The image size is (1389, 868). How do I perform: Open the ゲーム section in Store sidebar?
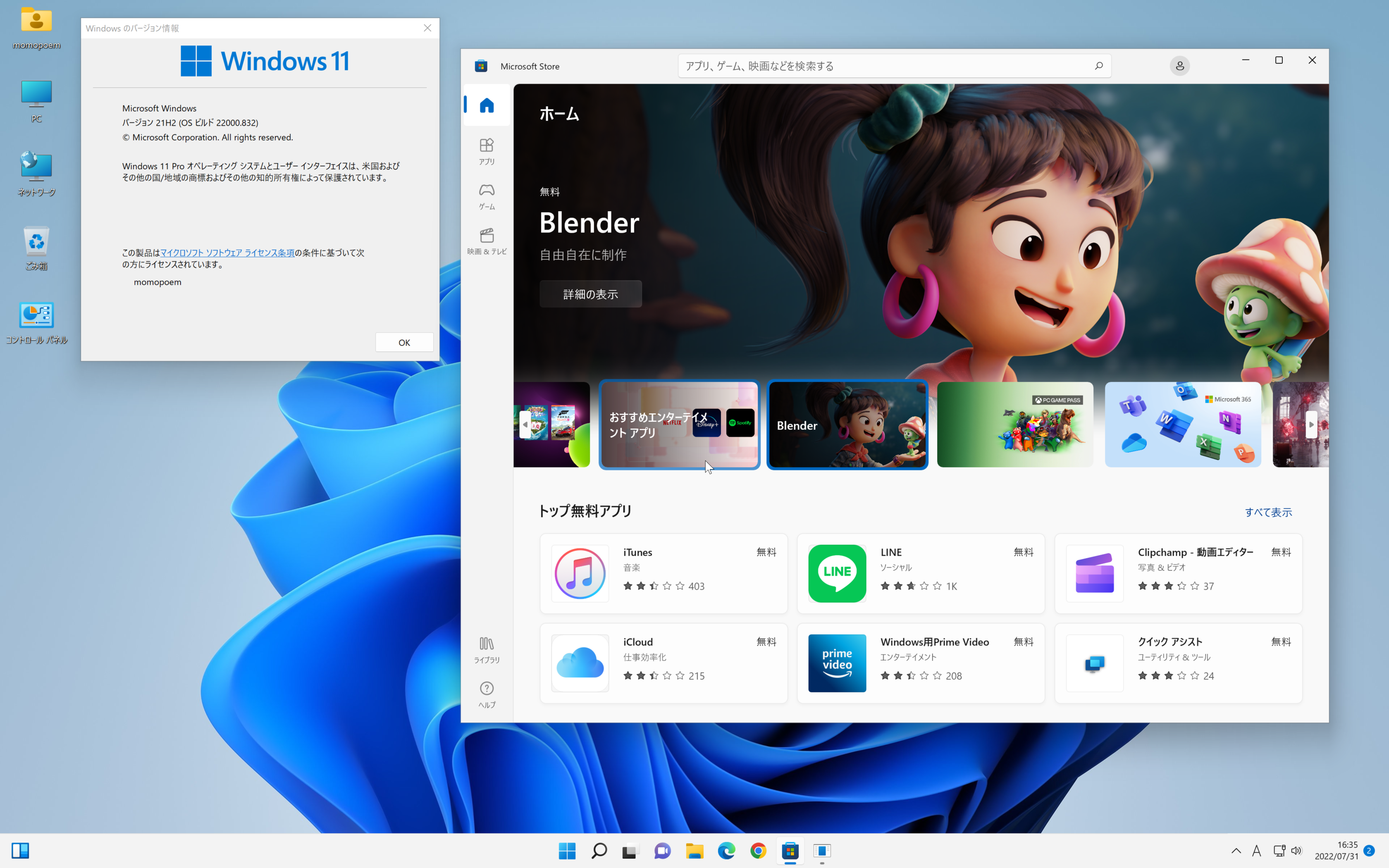click(x=486, y=196)
